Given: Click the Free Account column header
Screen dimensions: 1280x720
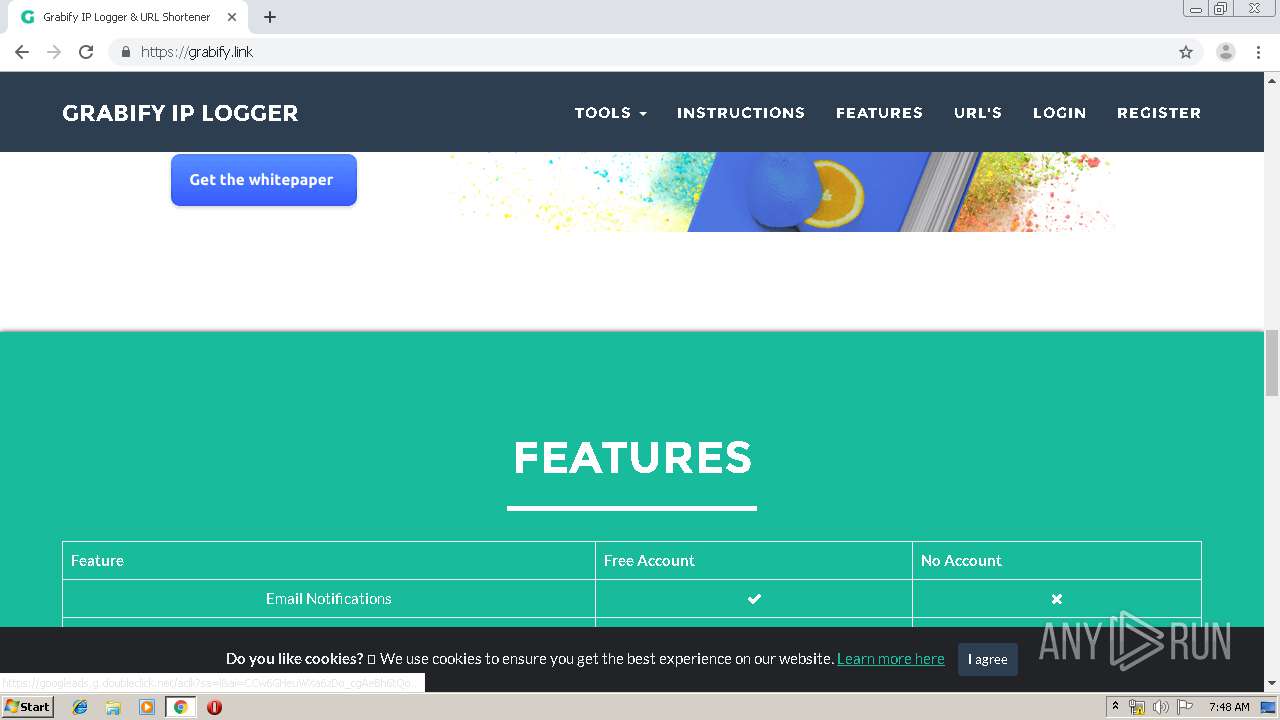Looking at the screenshot, I should [x=754, y=561].
